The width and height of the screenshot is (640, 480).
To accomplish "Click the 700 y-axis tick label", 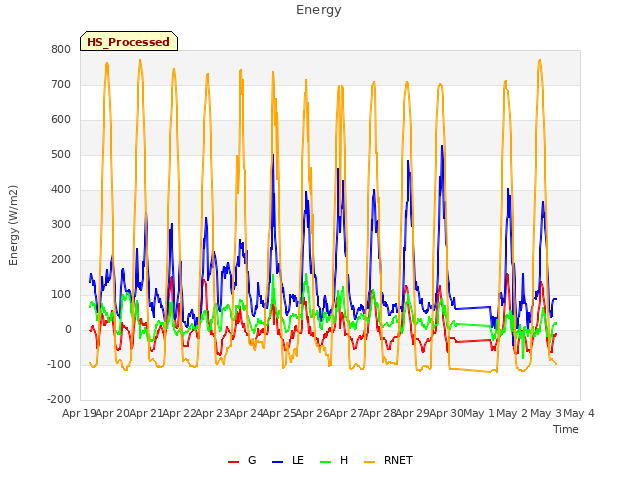I will (61, 84).
